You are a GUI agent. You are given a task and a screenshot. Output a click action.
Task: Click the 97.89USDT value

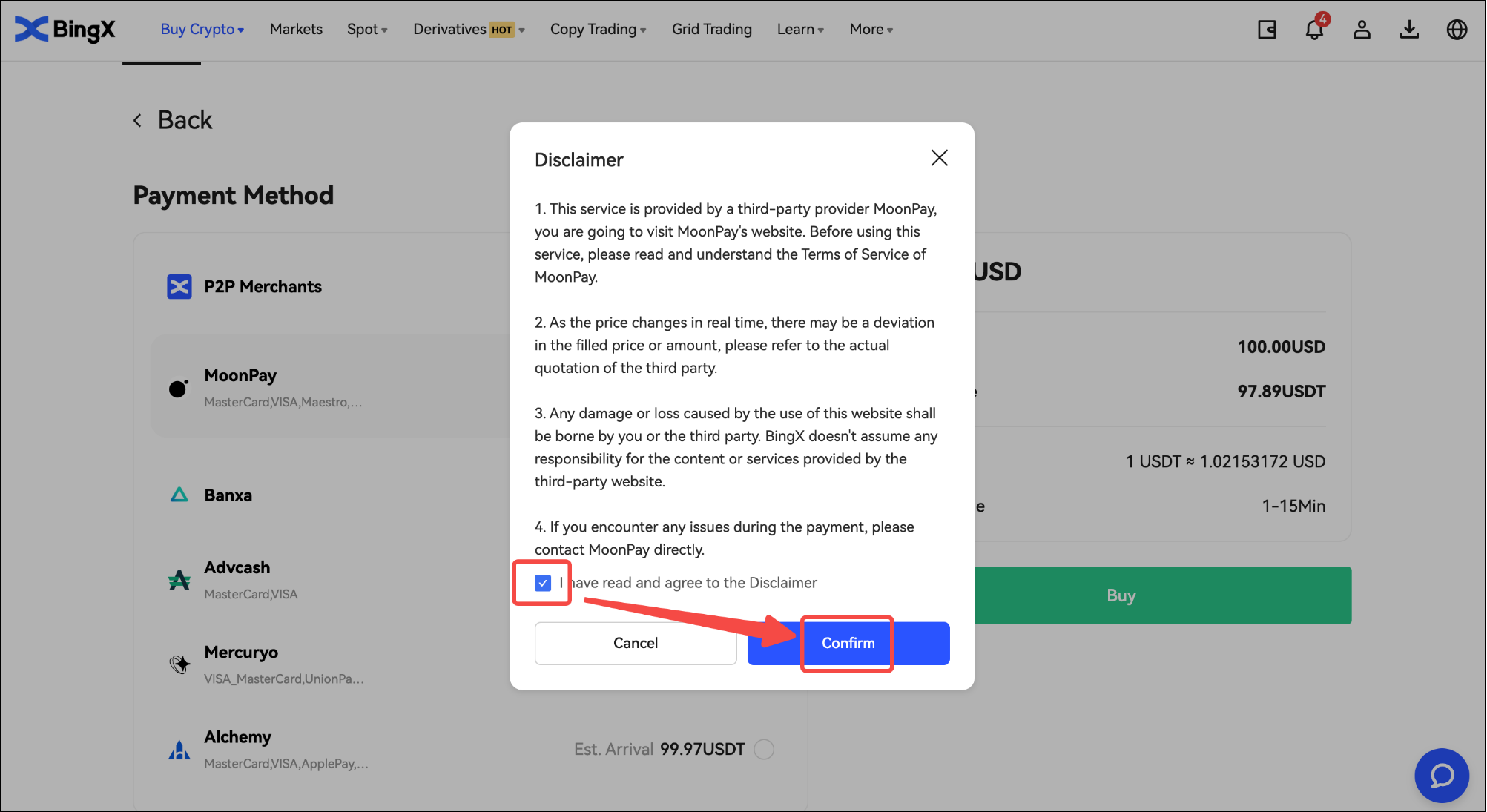(x=1281, y=392)
